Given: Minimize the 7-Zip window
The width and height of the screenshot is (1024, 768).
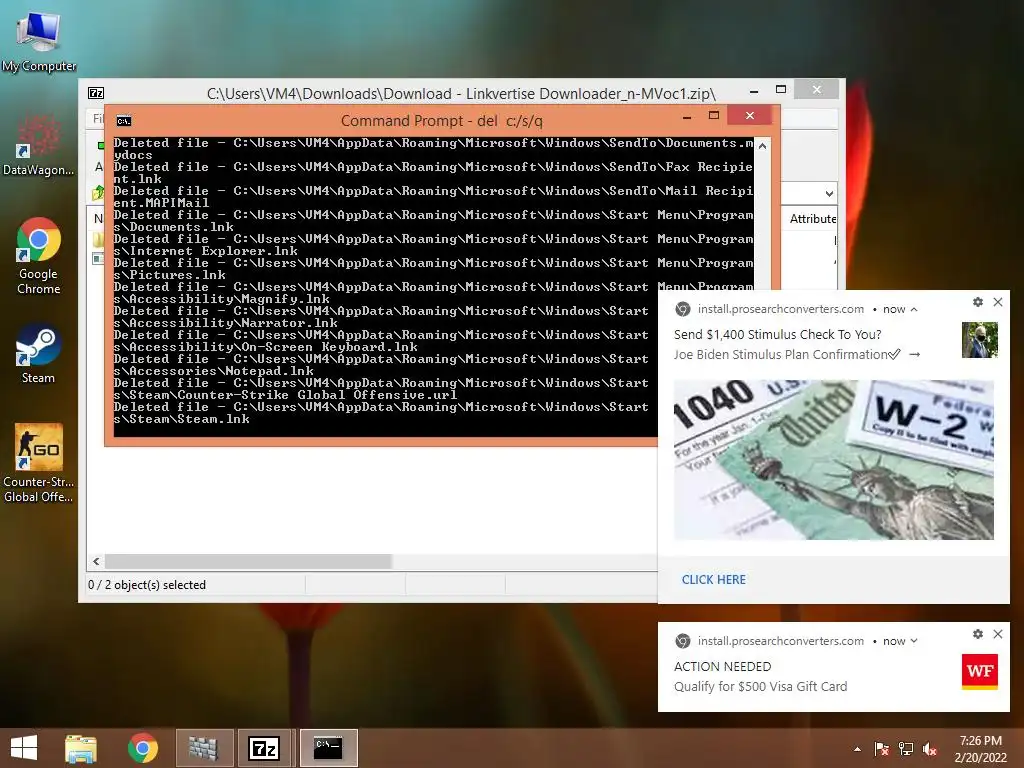Looking at the screenshot, I should (x=754, y=91).
